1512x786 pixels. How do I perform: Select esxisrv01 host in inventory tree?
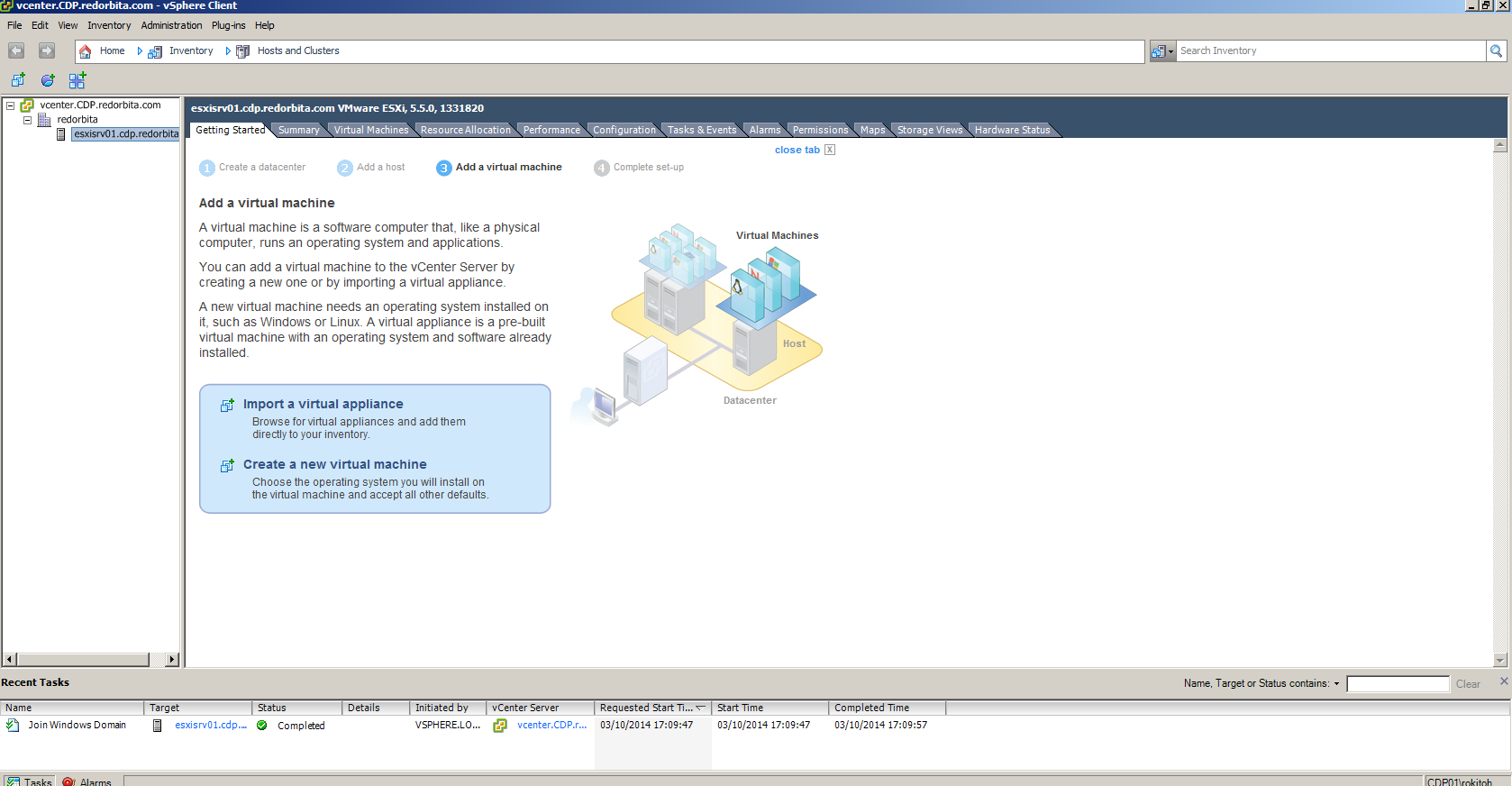tap(125, 134)
